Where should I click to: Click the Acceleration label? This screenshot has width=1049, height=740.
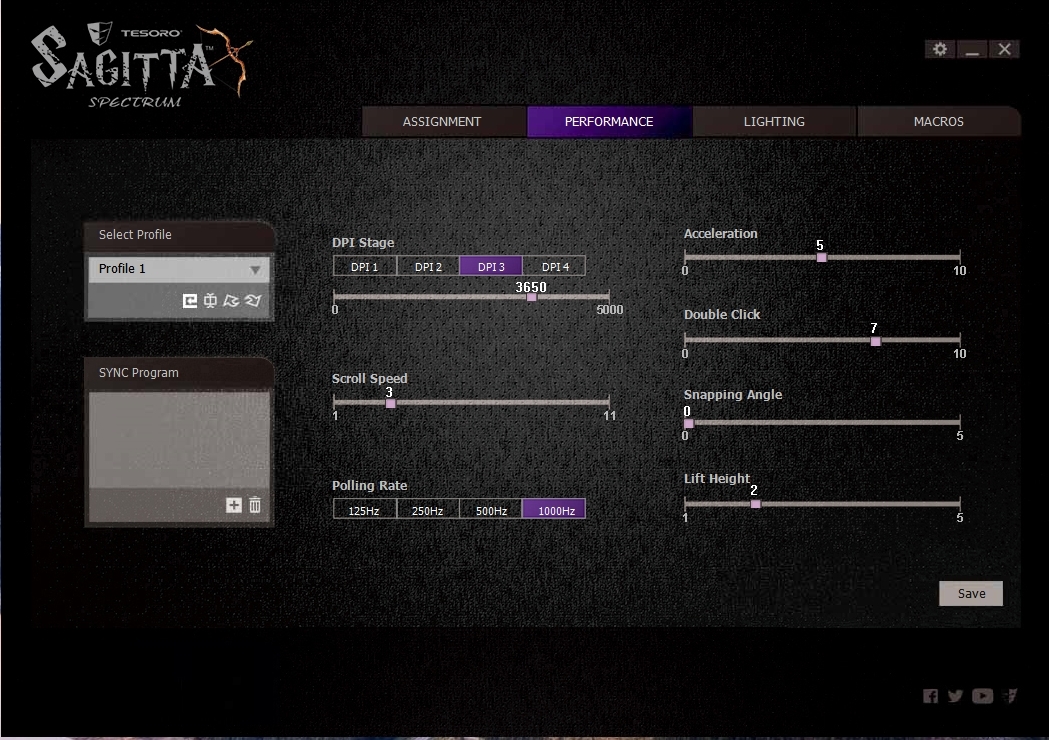click(x=721, y=234)
